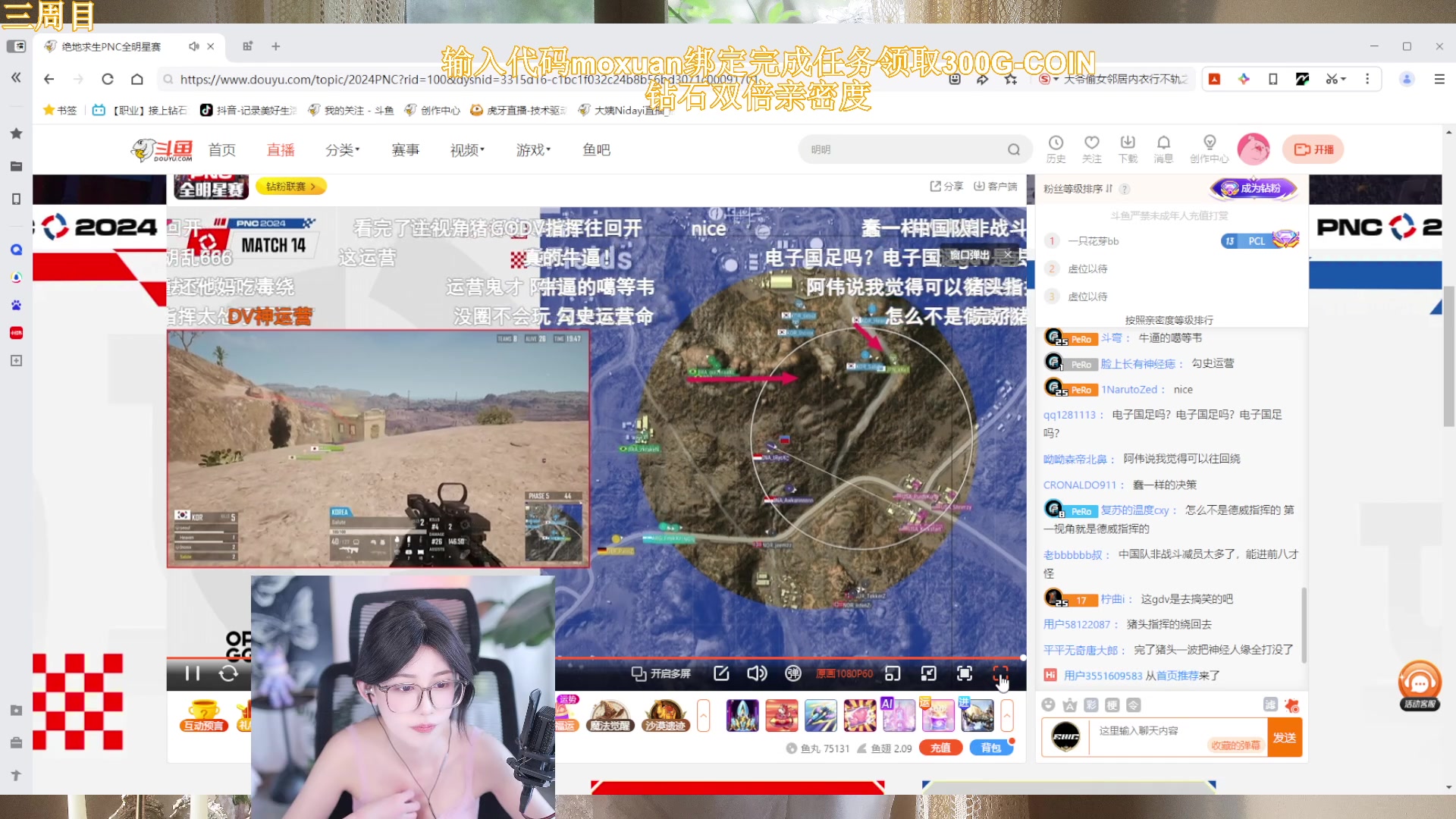Toggle the 彩 colored danmaku option

click(x=1091, y=704)
